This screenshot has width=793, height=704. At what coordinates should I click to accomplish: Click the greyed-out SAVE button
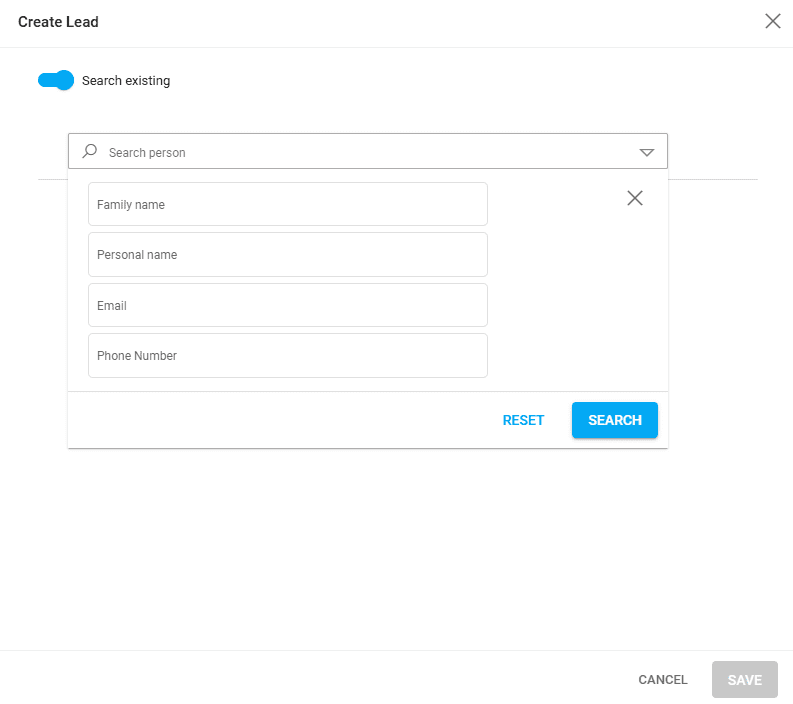click(x=744, y=680)
